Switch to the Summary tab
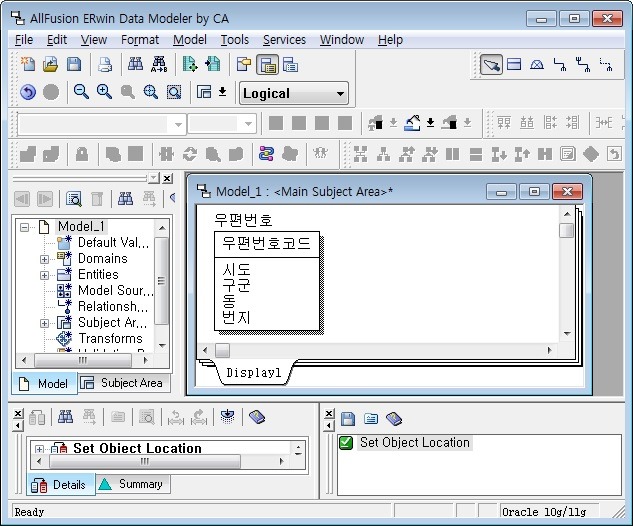Image resolution: width=633 pixels, height=526 pixels. 132,484
